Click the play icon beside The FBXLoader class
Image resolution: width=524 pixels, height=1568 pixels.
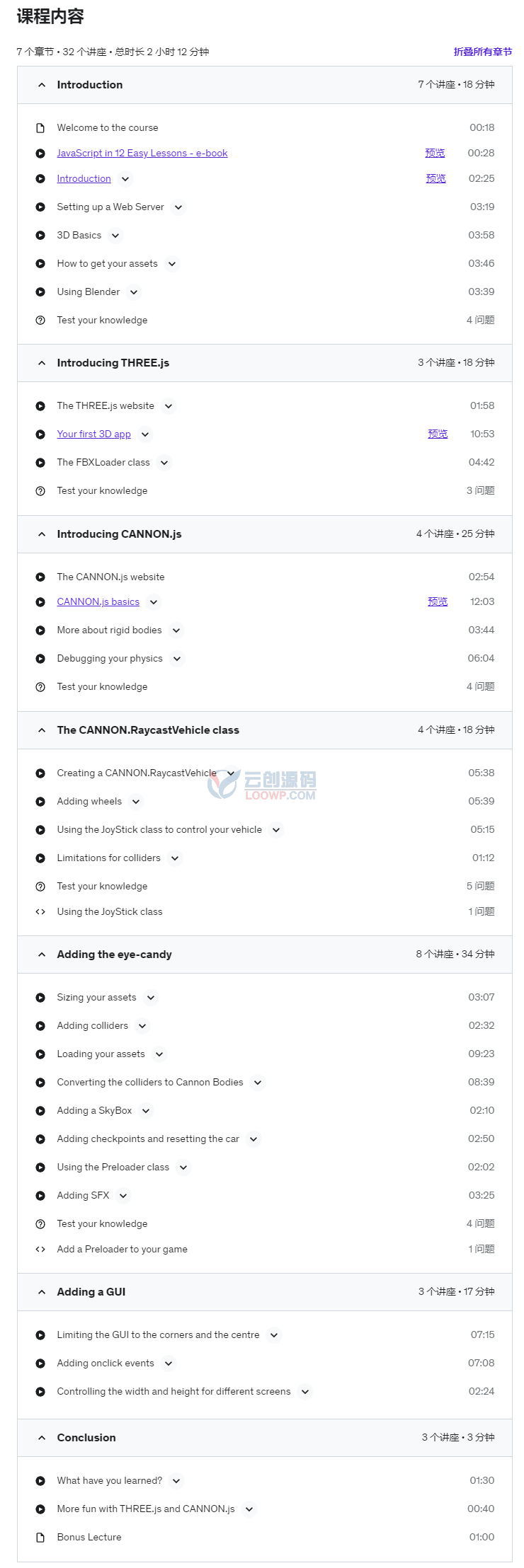pyautogui.click(x=40, y=463)
